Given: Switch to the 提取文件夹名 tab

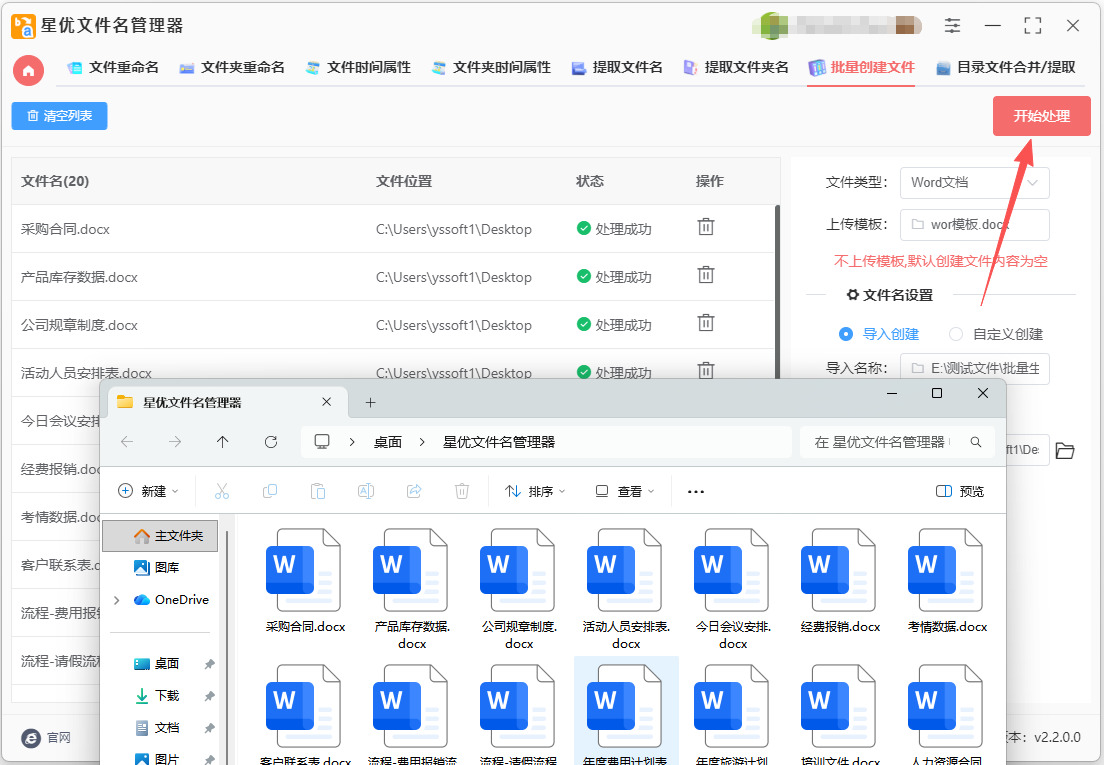Looking at the screenshot, I should 736,68.
